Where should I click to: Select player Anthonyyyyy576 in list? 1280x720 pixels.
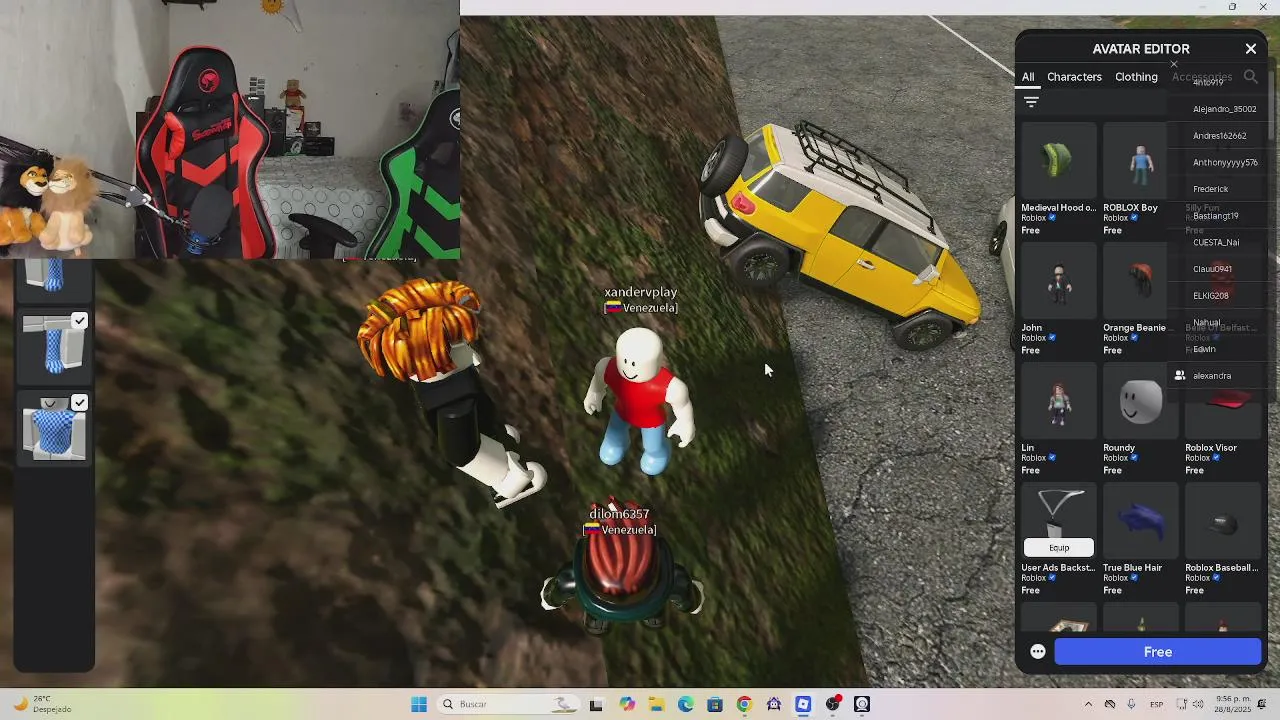[x=1225, y=162]
